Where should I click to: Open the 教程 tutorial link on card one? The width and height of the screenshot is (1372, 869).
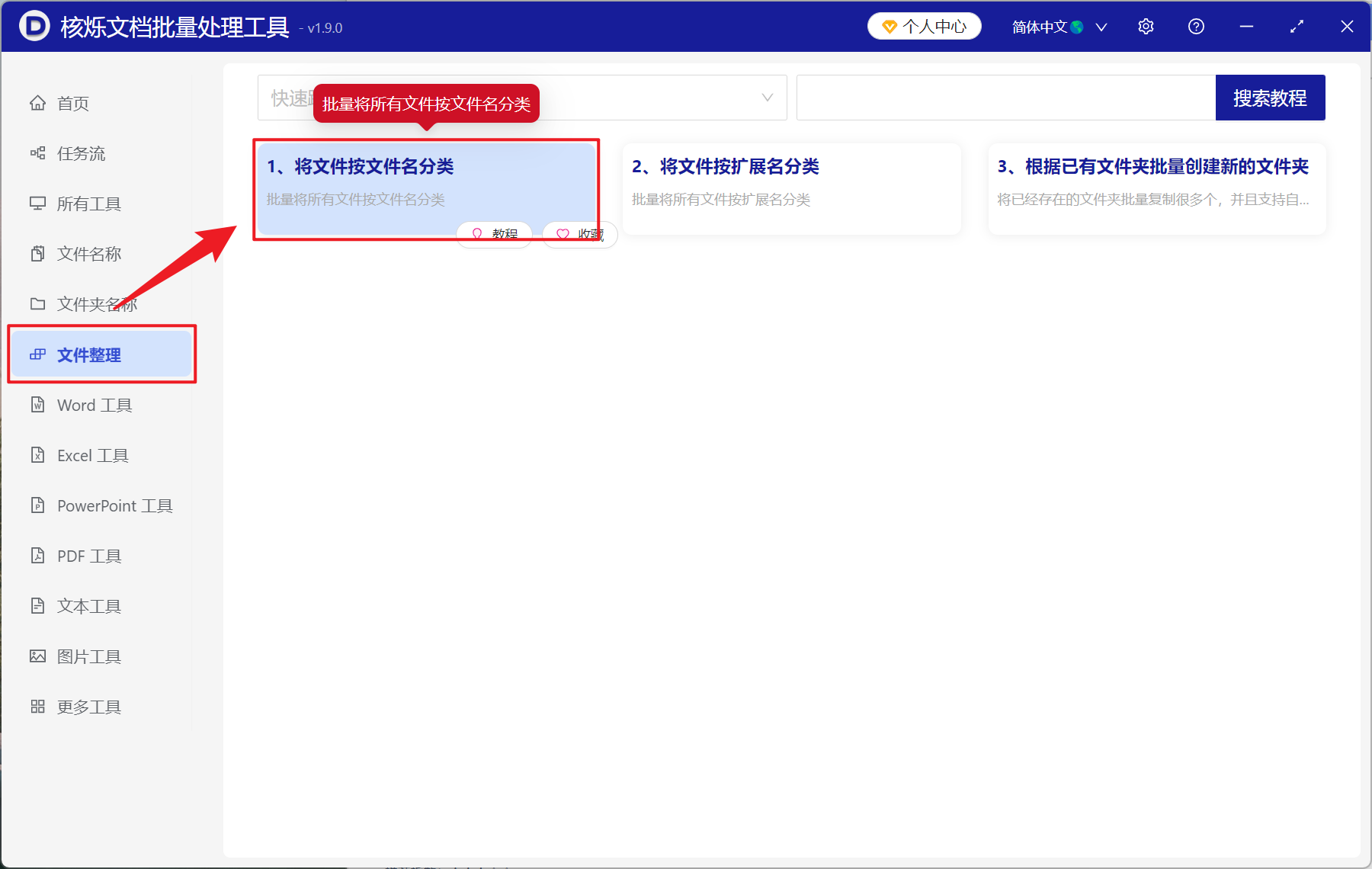click(x=494, y=234)
